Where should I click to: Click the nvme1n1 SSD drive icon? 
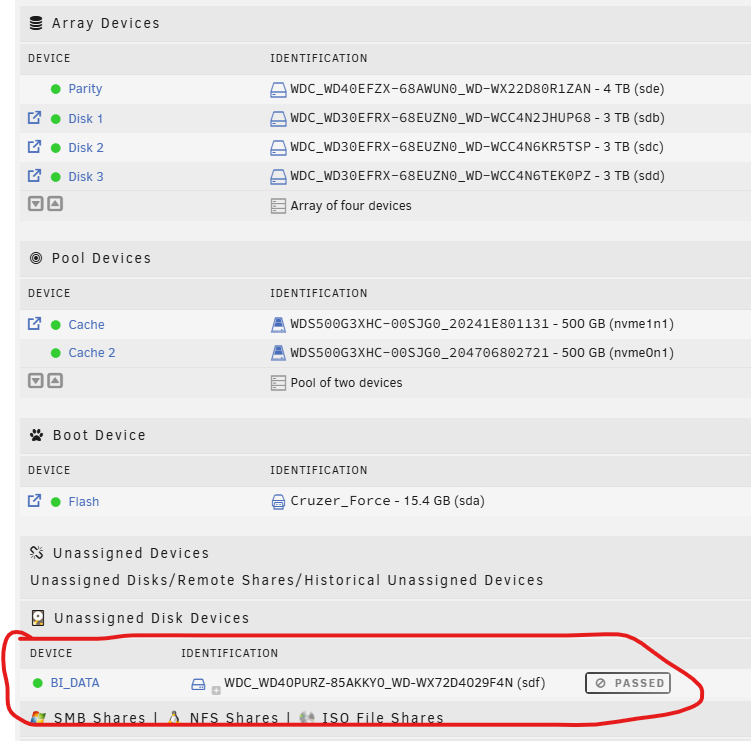(x=278, y=325)
